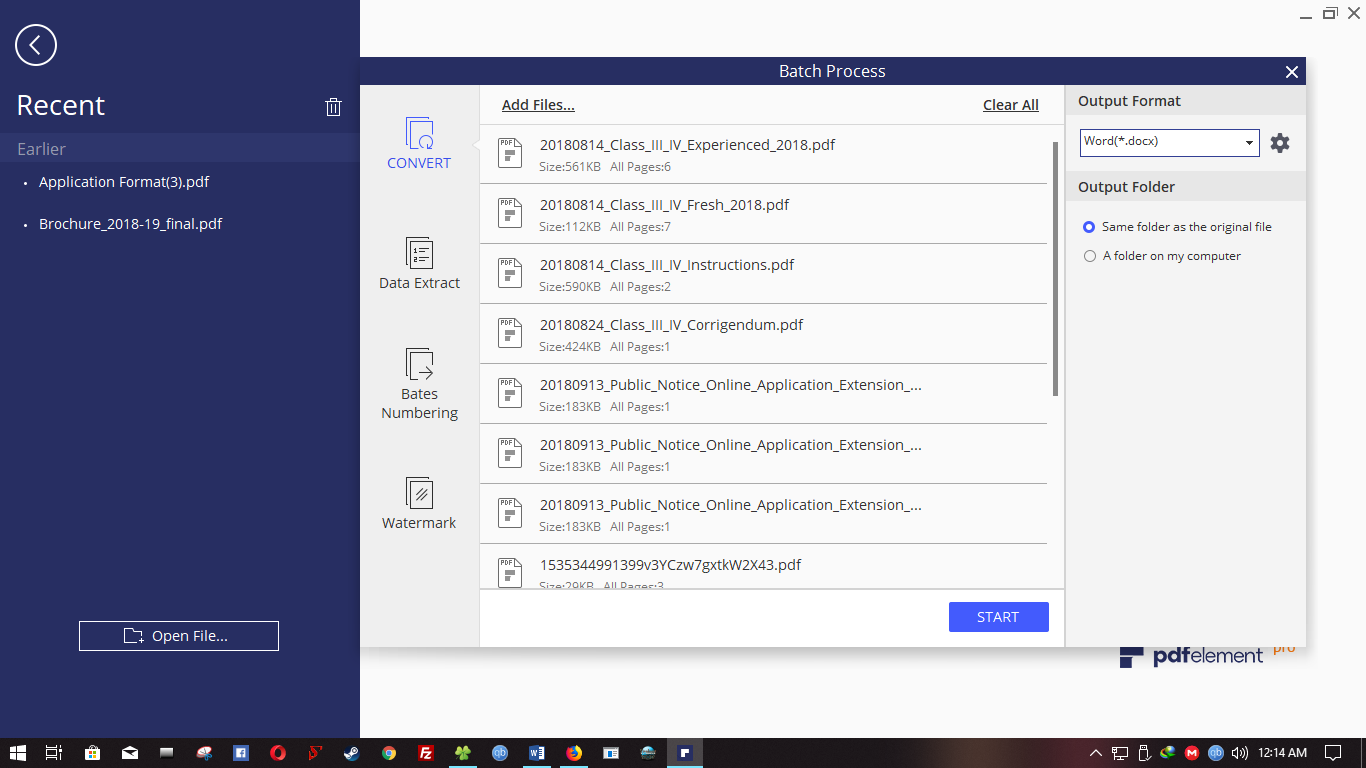Click the back arrow circle icon
The height and width of the screenshot is (768, 1366).
pyautogui.click(x=36, y=45)
